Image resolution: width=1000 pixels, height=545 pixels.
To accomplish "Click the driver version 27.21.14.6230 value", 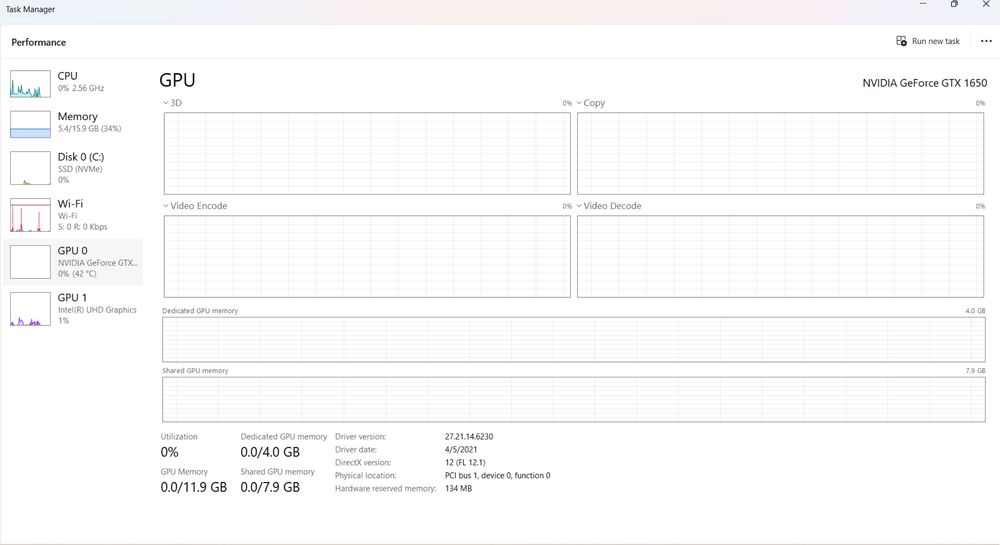I will click(x=469, y=437).
